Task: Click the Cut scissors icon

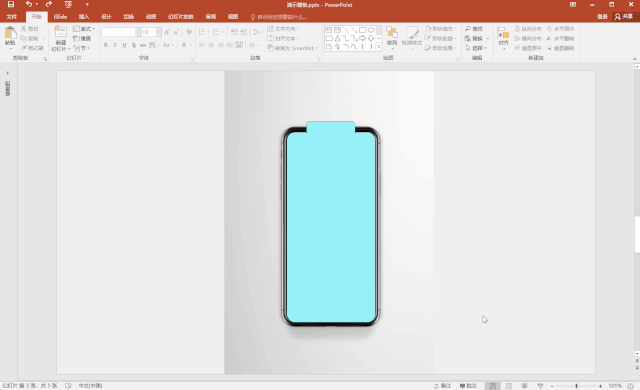Action: pos(24,29)
